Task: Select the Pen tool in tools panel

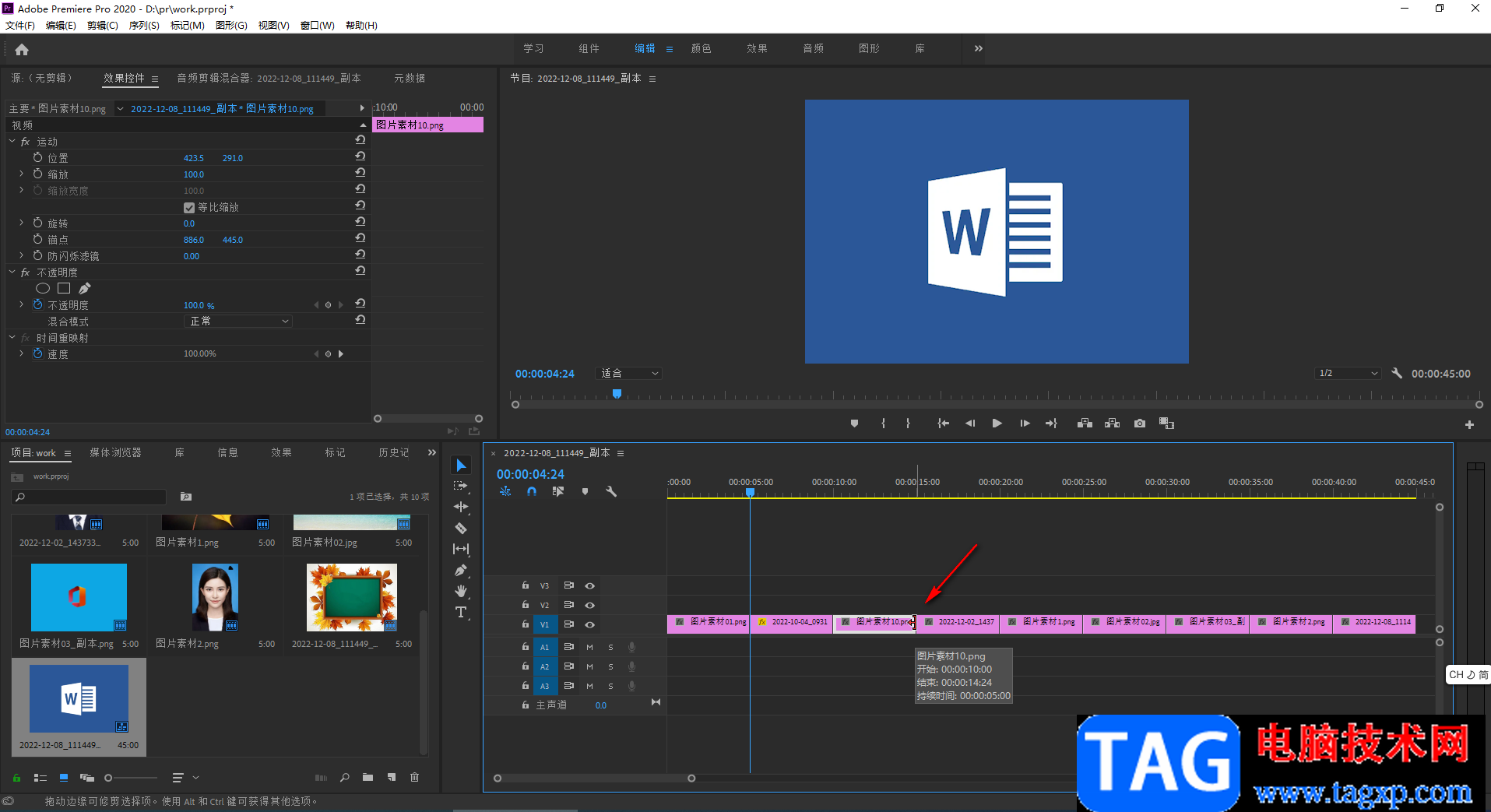Action: pos(461,570)
